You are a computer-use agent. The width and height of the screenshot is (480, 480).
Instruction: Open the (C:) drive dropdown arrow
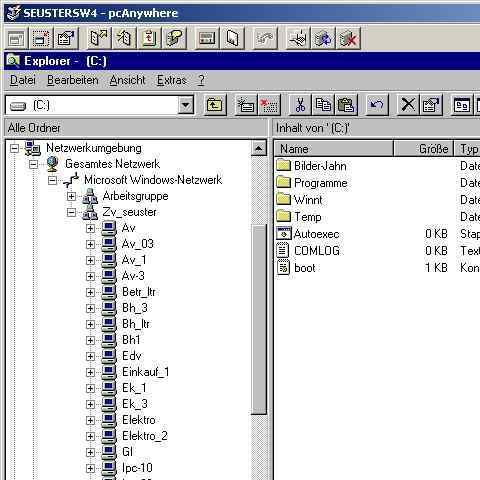186,106
